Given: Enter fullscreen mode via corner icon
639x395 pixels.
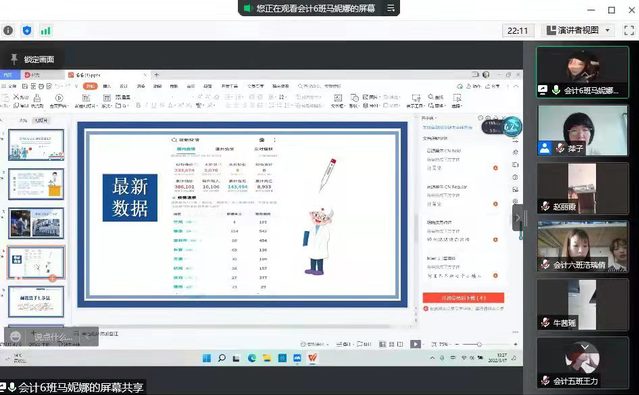Looking at the screenshot, I should [x=629, y=30].
